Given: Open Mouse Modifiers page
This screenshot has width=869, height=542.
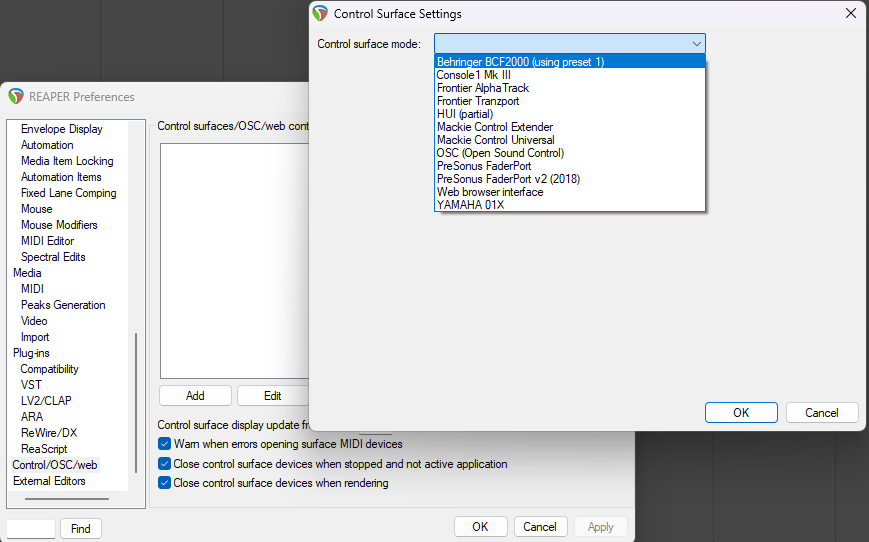Looking at the screenshot, I should [x=59, y=225].
